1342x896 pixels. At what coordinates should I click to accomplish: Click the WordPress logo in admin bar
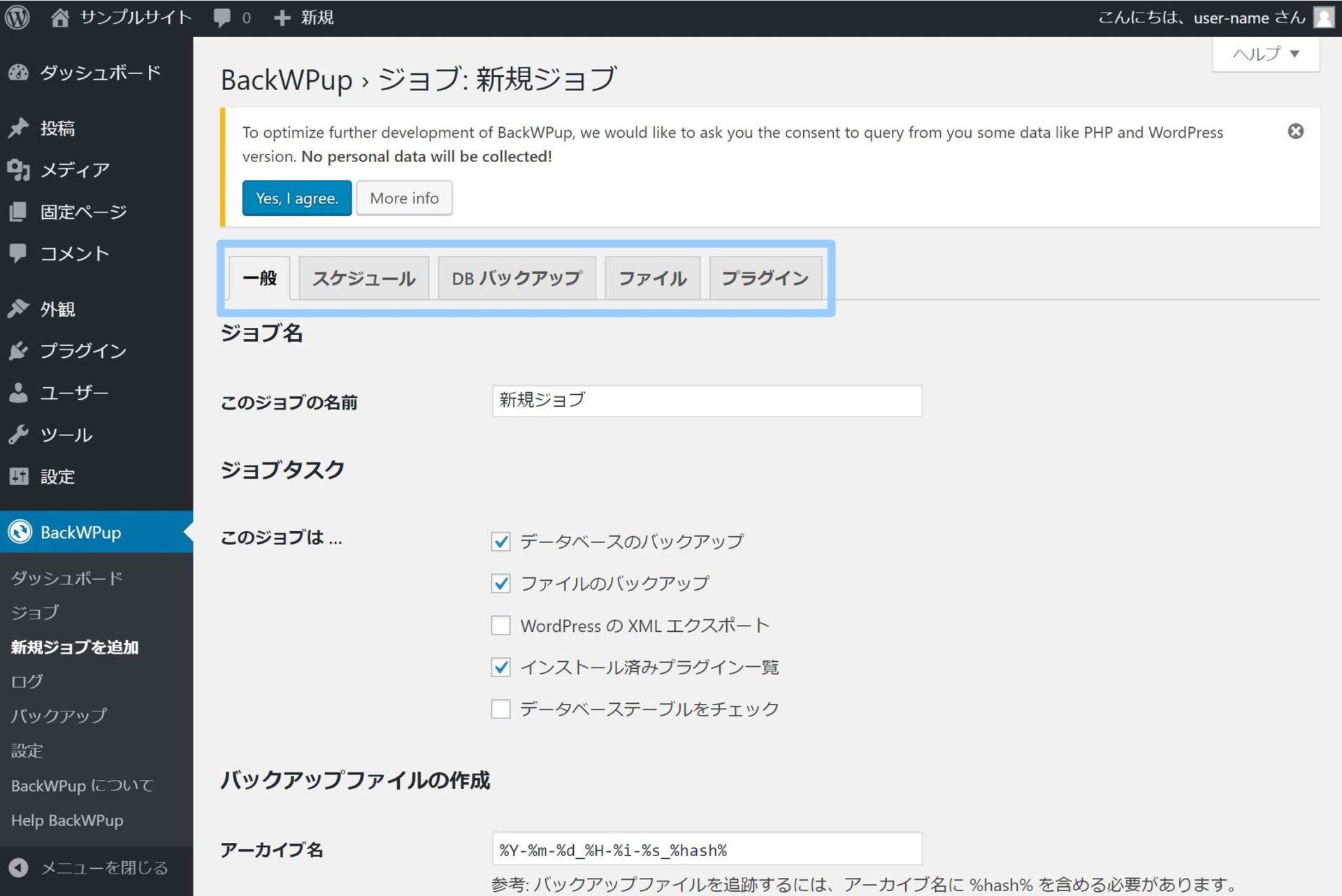17,17
